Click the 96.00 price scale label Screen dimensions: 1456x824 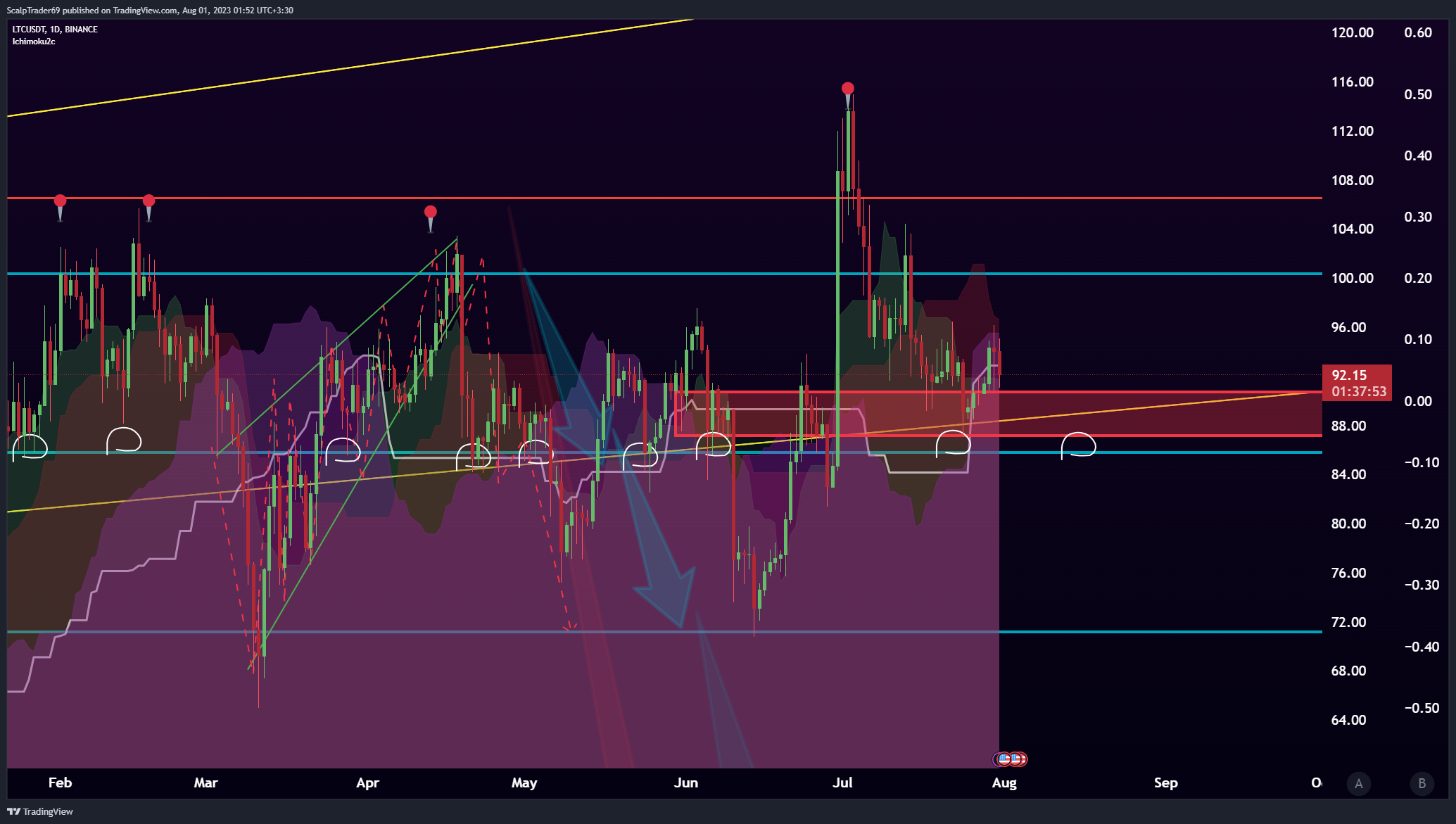coord(1348,327)
